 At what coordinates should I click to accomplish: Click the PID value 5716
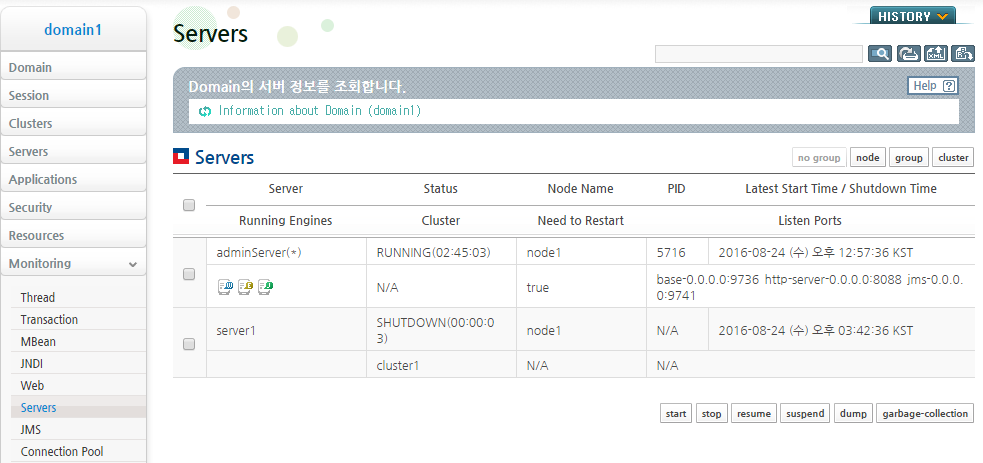coord(671,253)
